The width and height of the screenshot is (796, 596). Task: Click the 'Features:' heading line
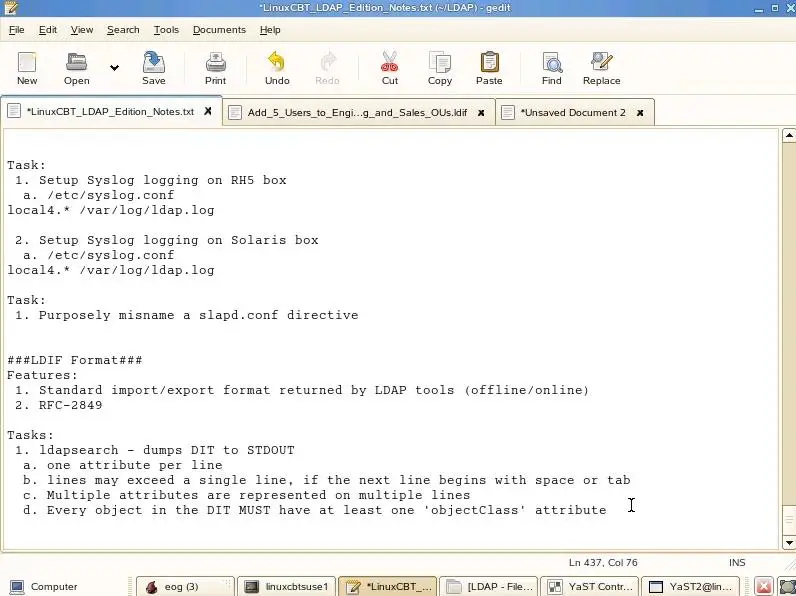[43, 375]
